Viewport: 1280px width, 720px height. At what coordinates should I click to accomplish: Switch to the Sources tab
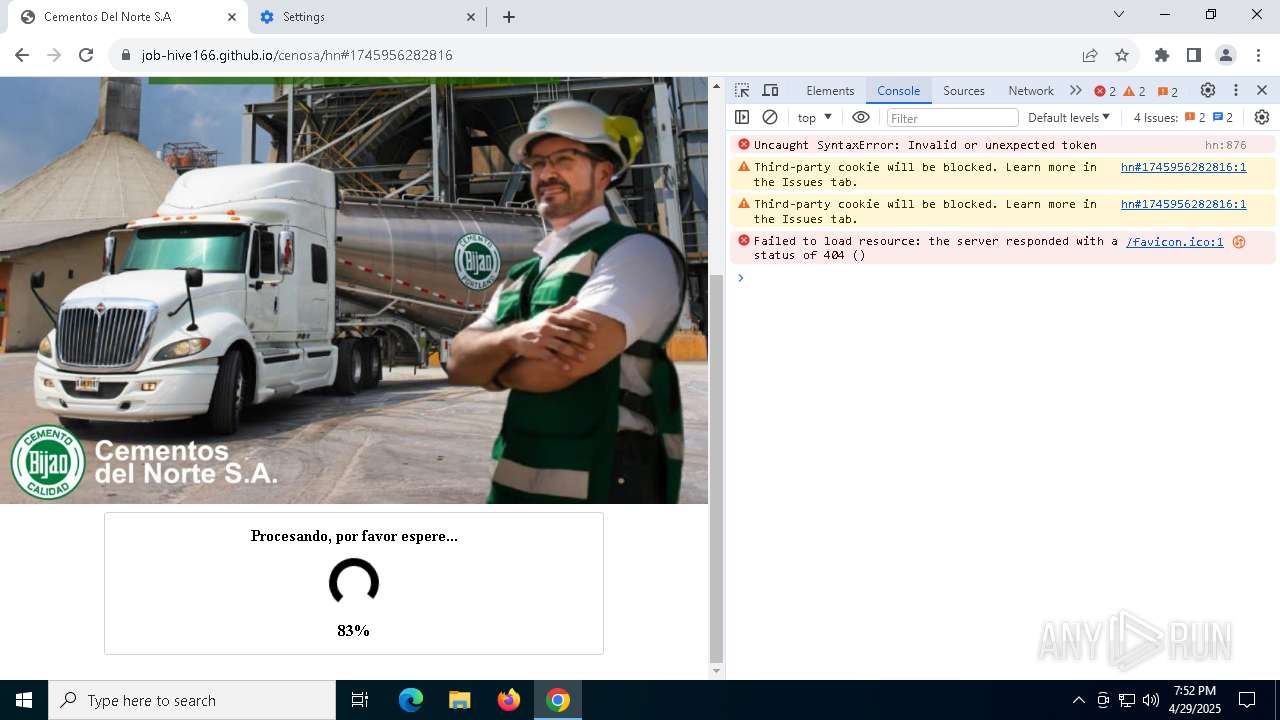[964, 90]
